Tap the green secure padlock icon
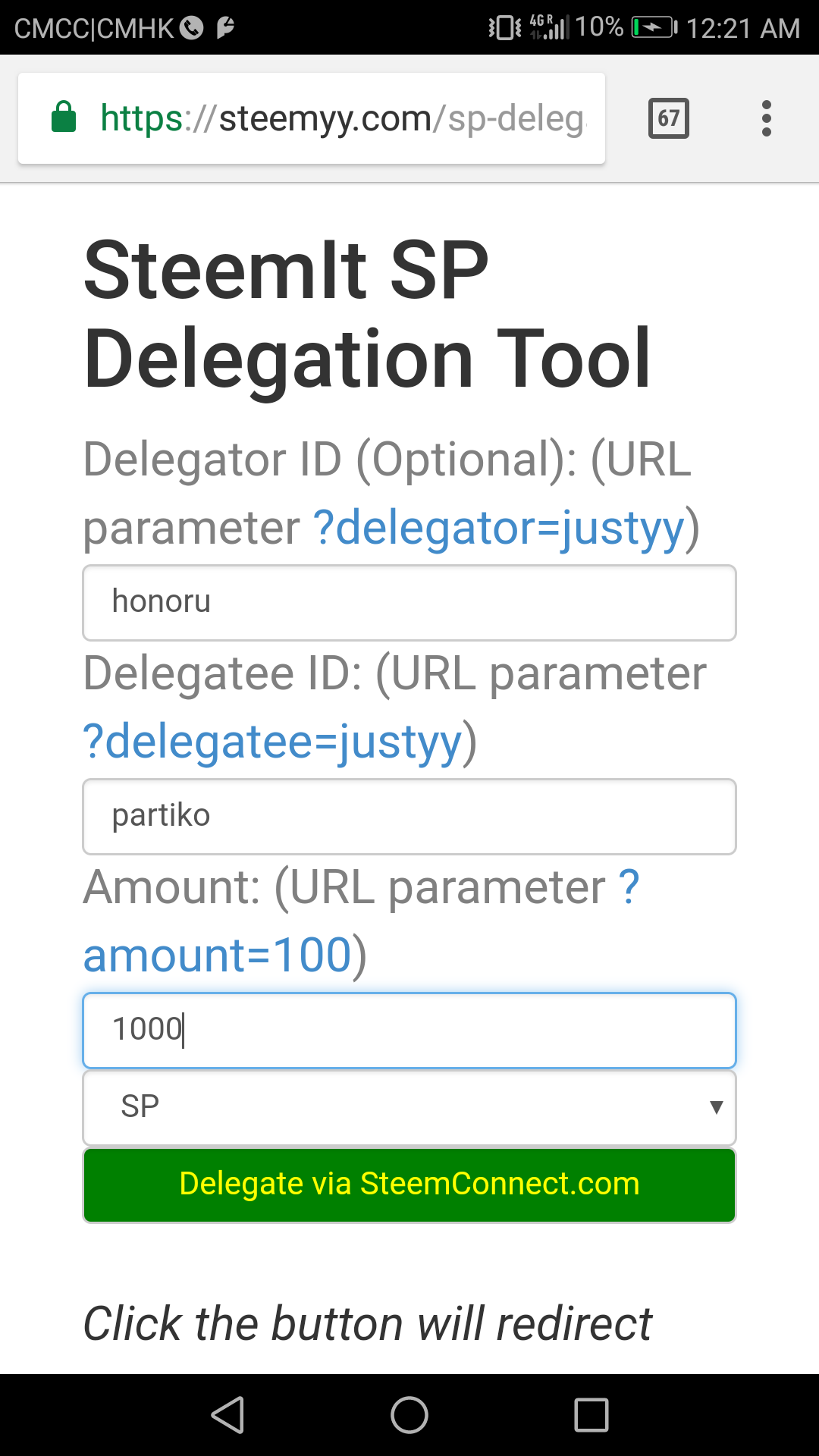 pos(64,118)
